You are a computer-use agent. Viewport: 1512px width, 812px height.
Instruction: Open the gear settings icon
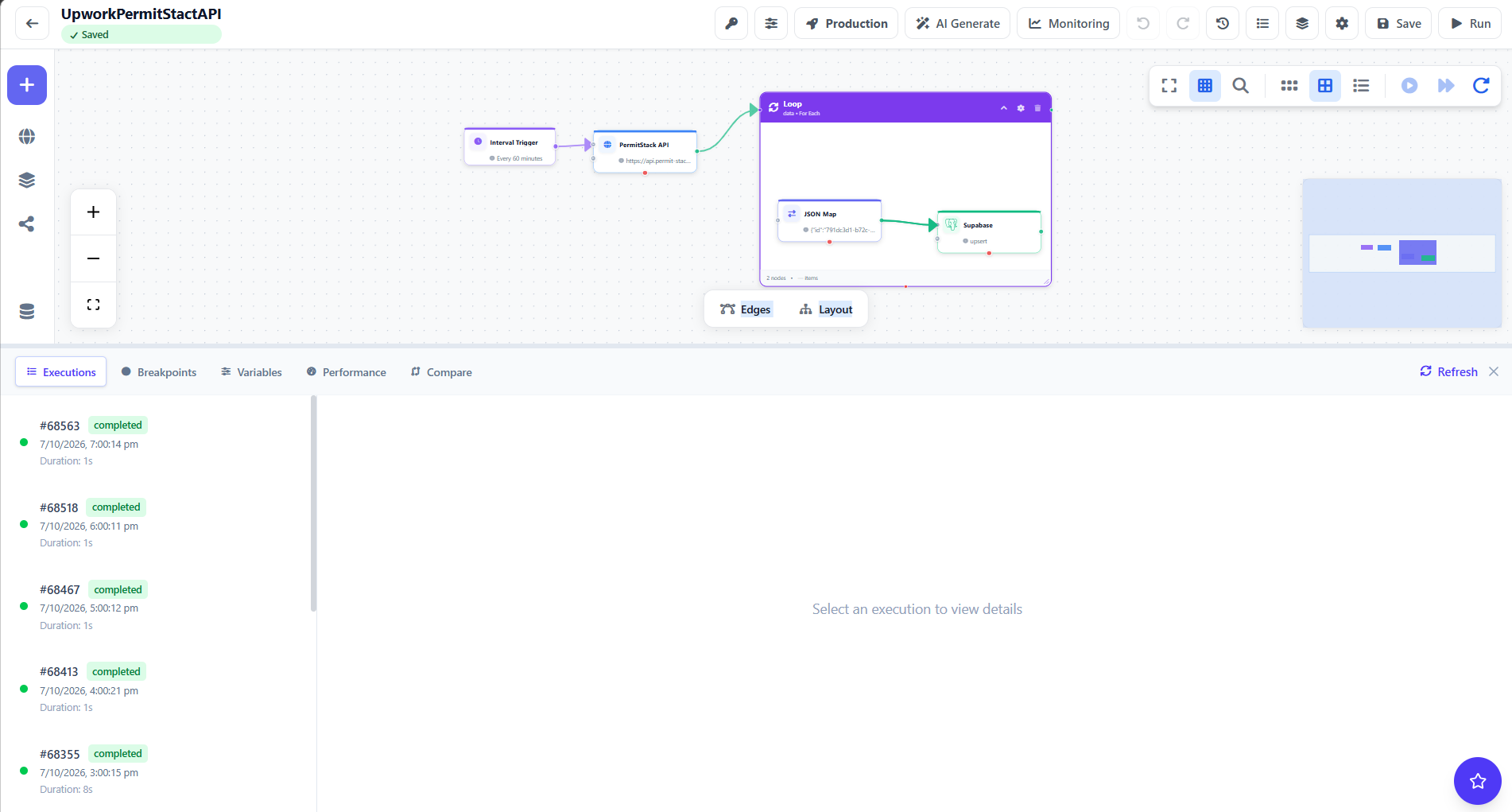[1342, 24]
